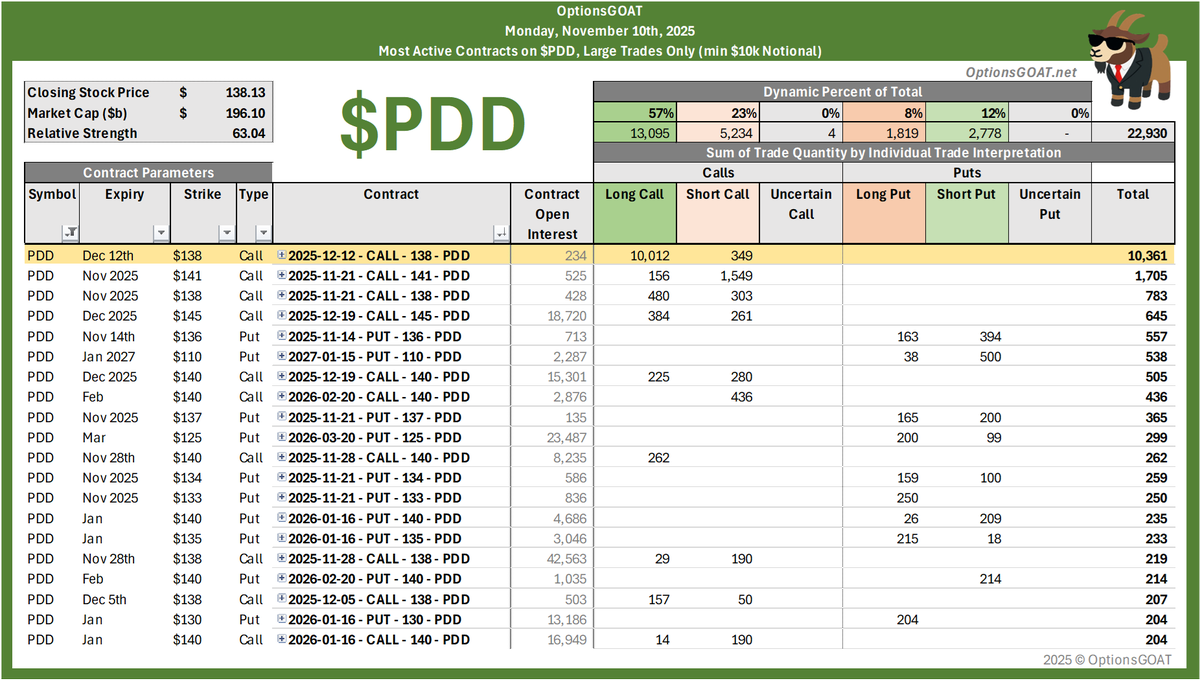Expand the 2025-11-28 CALL 140 contract row

tap(282, 458)
